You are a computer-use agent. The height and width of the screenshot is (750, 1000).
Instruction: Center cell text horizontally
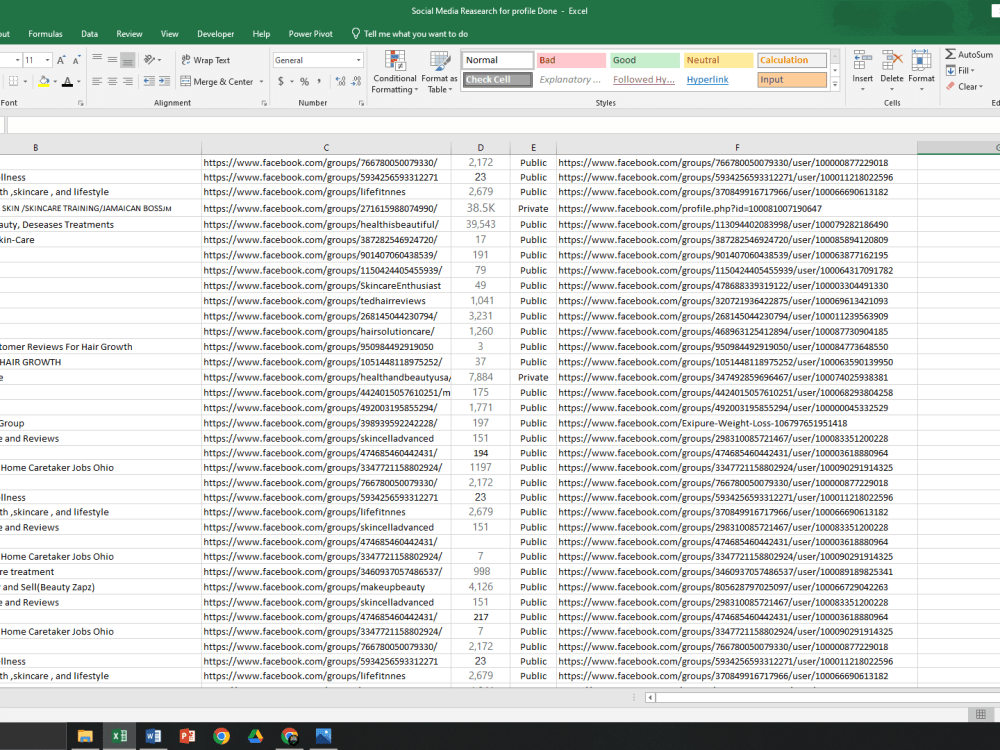[112, 82]
